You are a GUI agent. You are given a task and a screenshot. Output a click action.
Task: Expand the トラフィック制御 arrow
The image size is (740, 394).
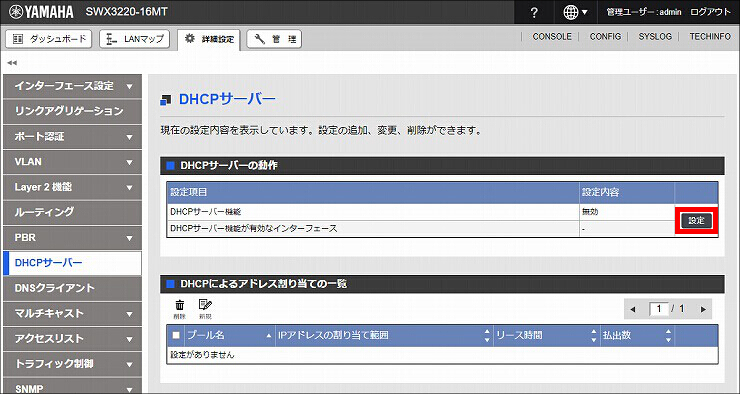click(129, 365)
